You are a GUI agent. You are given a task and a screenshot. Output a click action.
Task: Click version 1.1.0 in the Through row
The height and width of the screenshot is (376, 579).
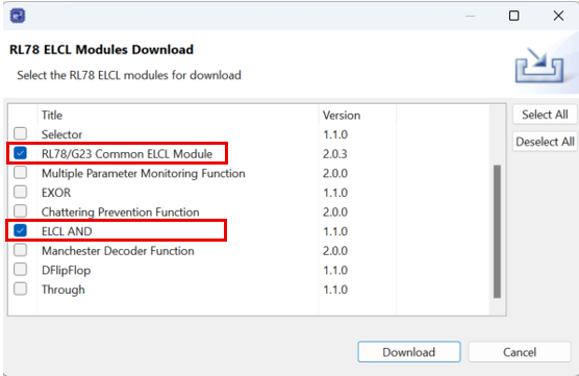click(x=335, y=290)
